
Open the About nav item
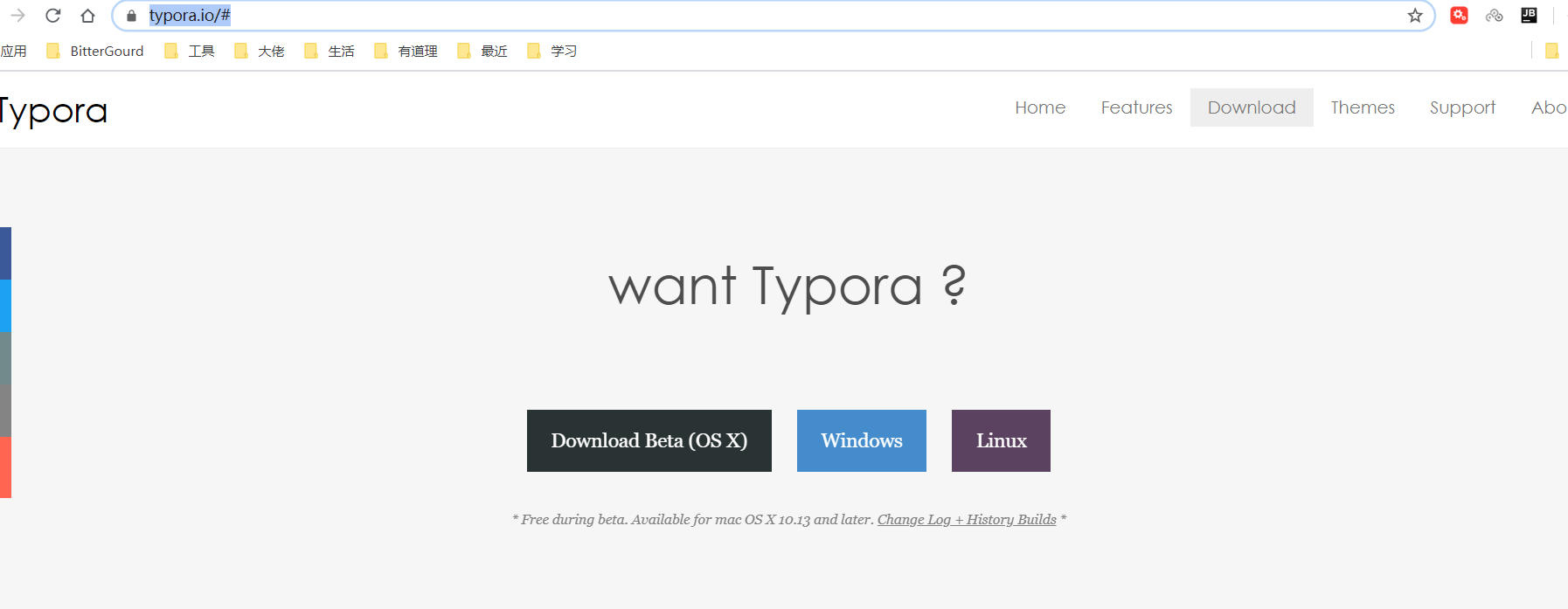pyautogui.click(x=1548, y=107)
